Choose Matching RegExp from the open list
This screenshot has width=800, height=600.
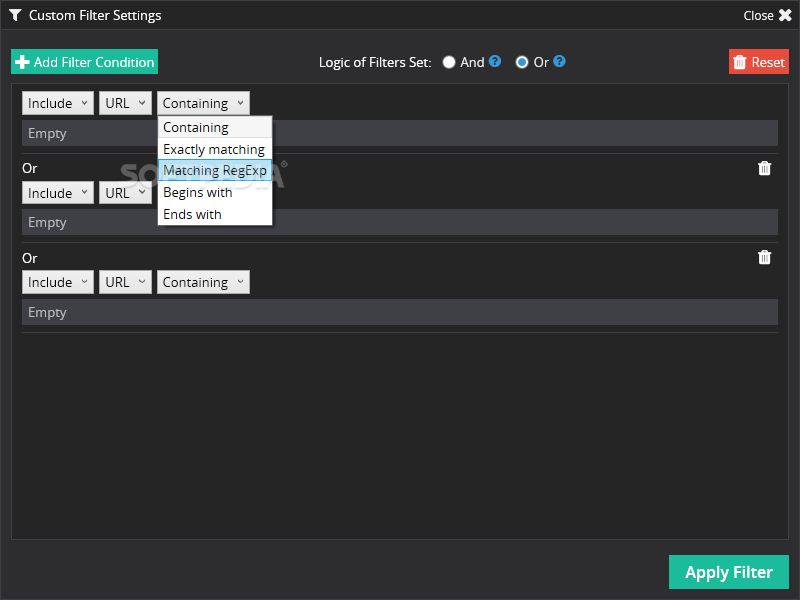coord(215,170)
